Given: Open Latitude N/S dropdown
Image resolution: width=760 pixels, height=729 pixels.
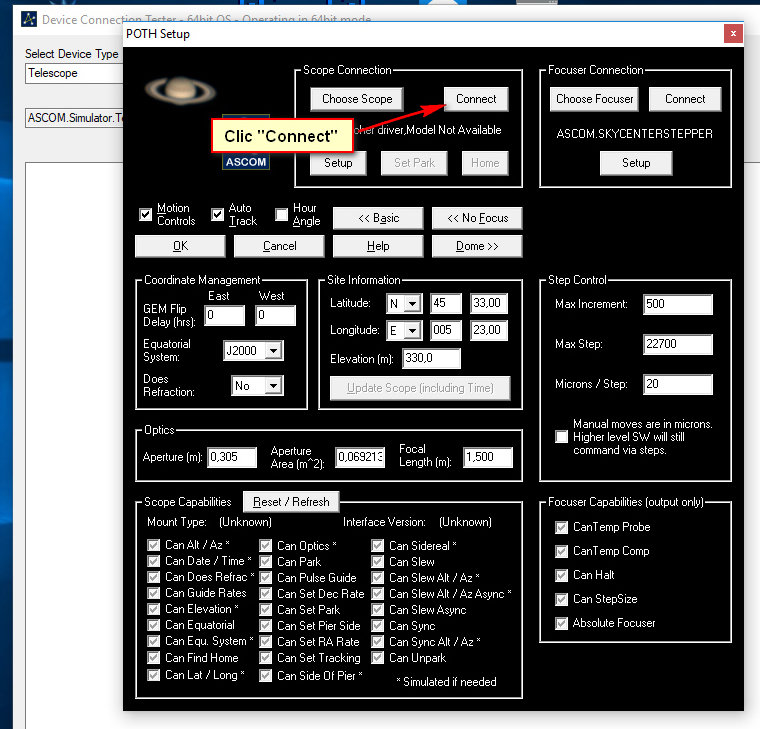Looking at the screenshot, I should tap(404, 303).
